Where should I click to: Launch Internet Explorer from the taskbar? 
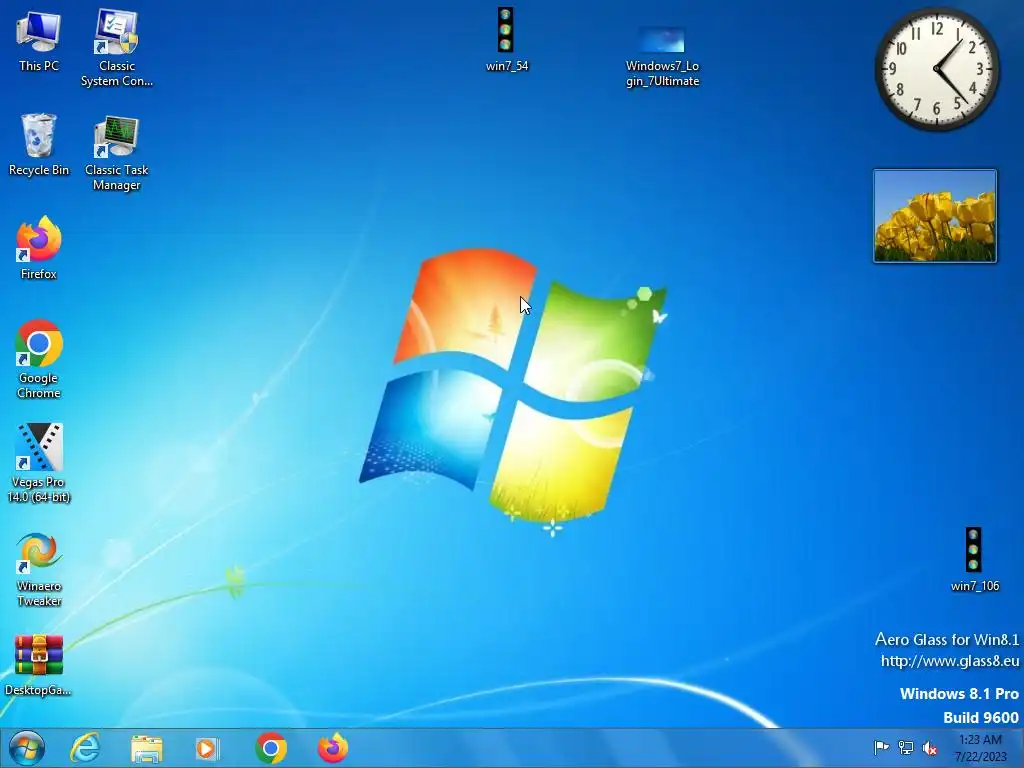click(x=85, y=748)
